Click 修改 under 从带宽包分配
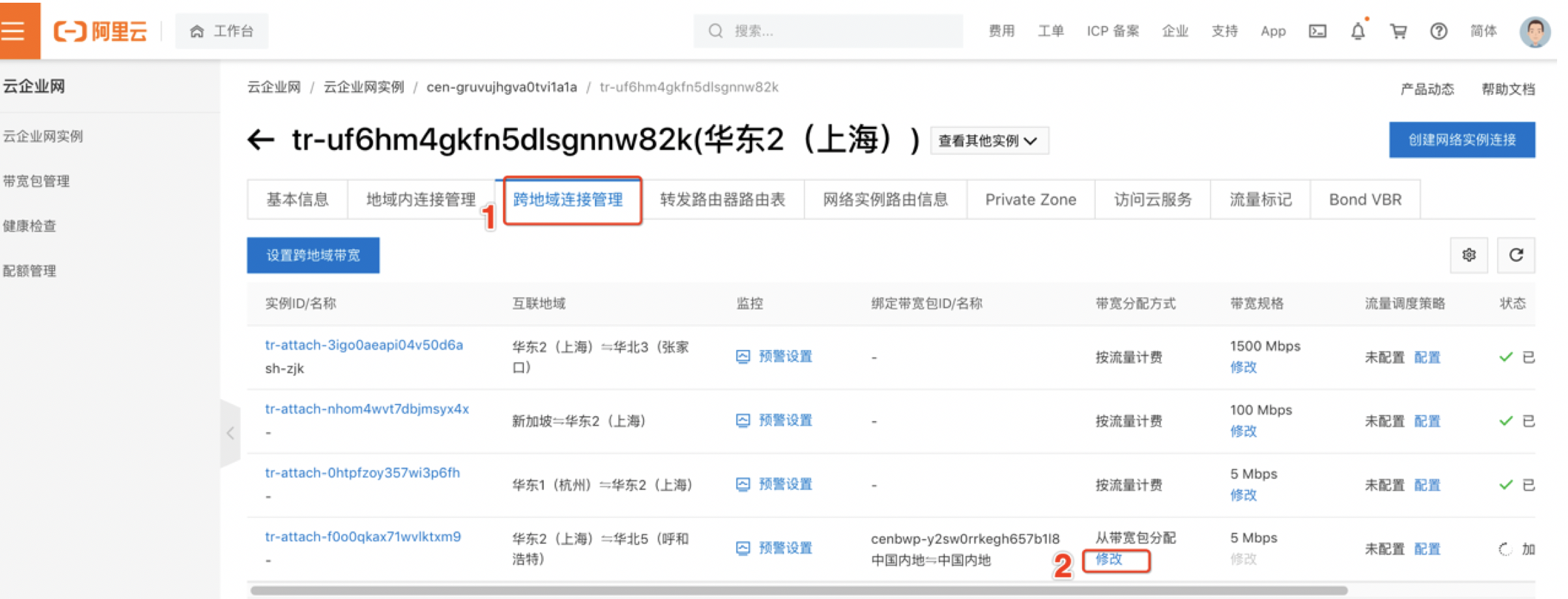Viewport: 1568px width, 599px height. pyautogui.click(x=1109, y=559)
